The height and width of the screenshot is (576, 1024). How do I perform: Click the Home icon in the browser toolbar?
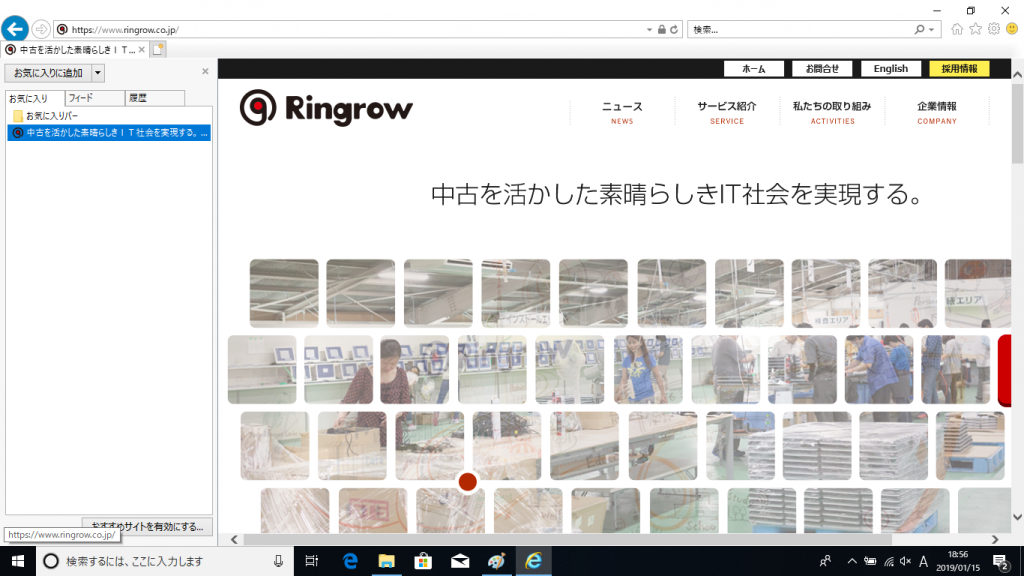coord(957,28)
